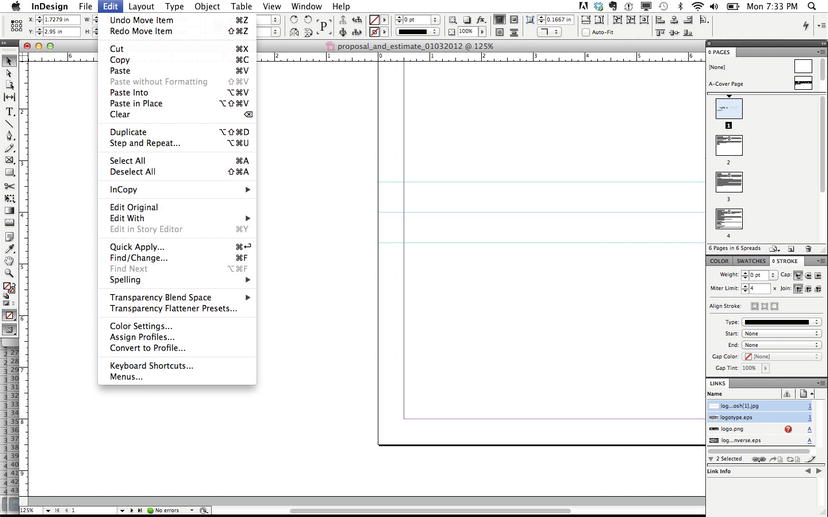Open the stroke Type dropdown

782,322
